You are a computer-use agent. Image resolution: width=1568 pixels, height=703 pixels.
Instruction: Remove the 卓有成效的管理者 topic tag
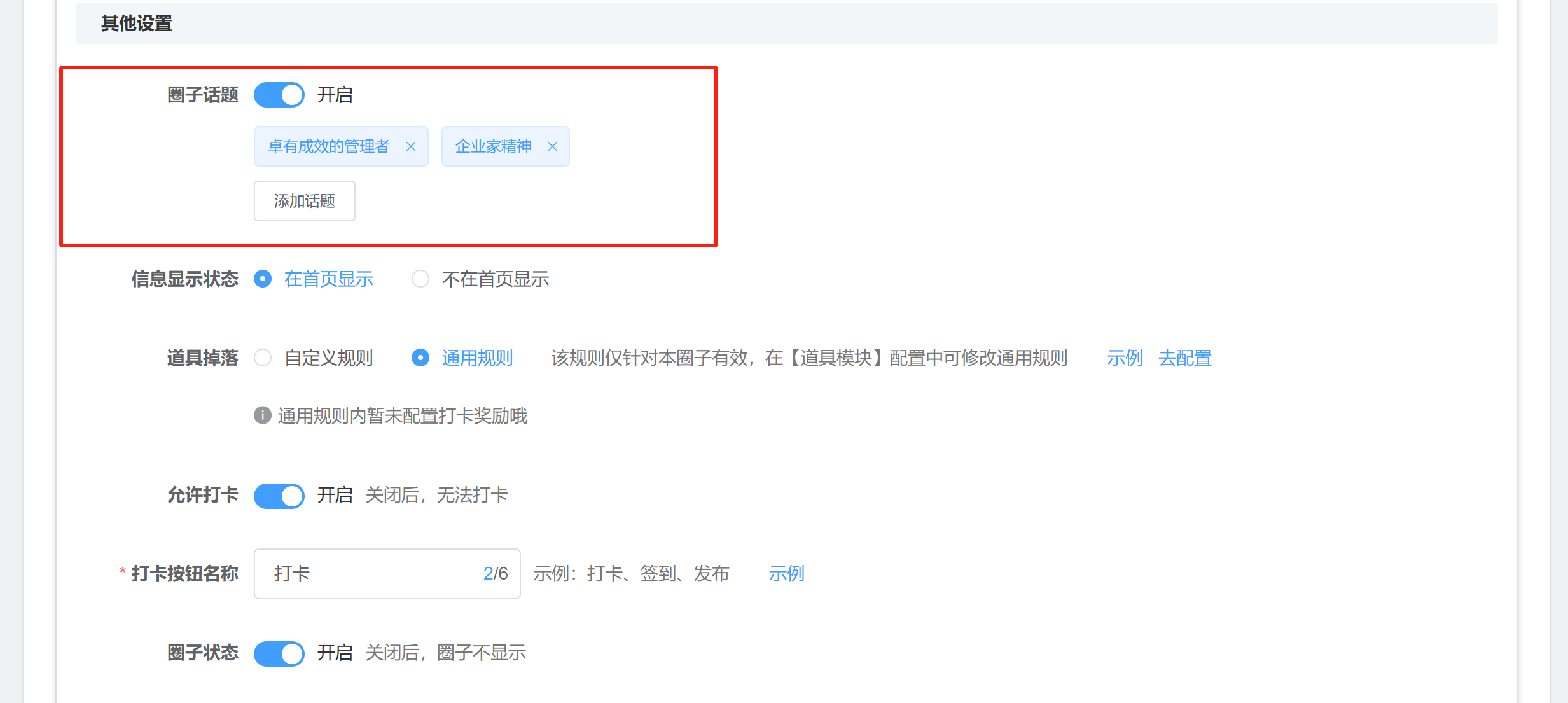411,147
